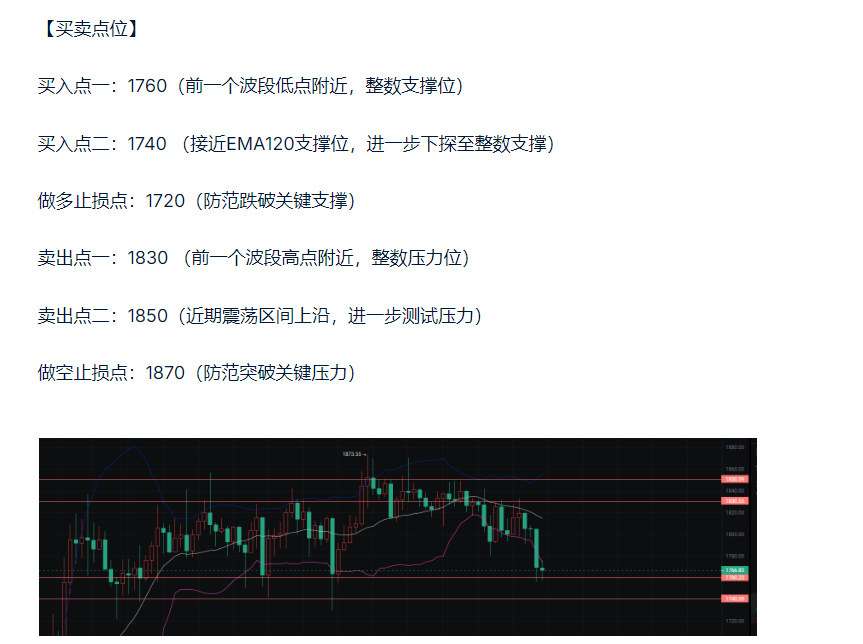Click the 1740.59 red price tag
This screenshot has height=644, width=863.
pos(735,598)
